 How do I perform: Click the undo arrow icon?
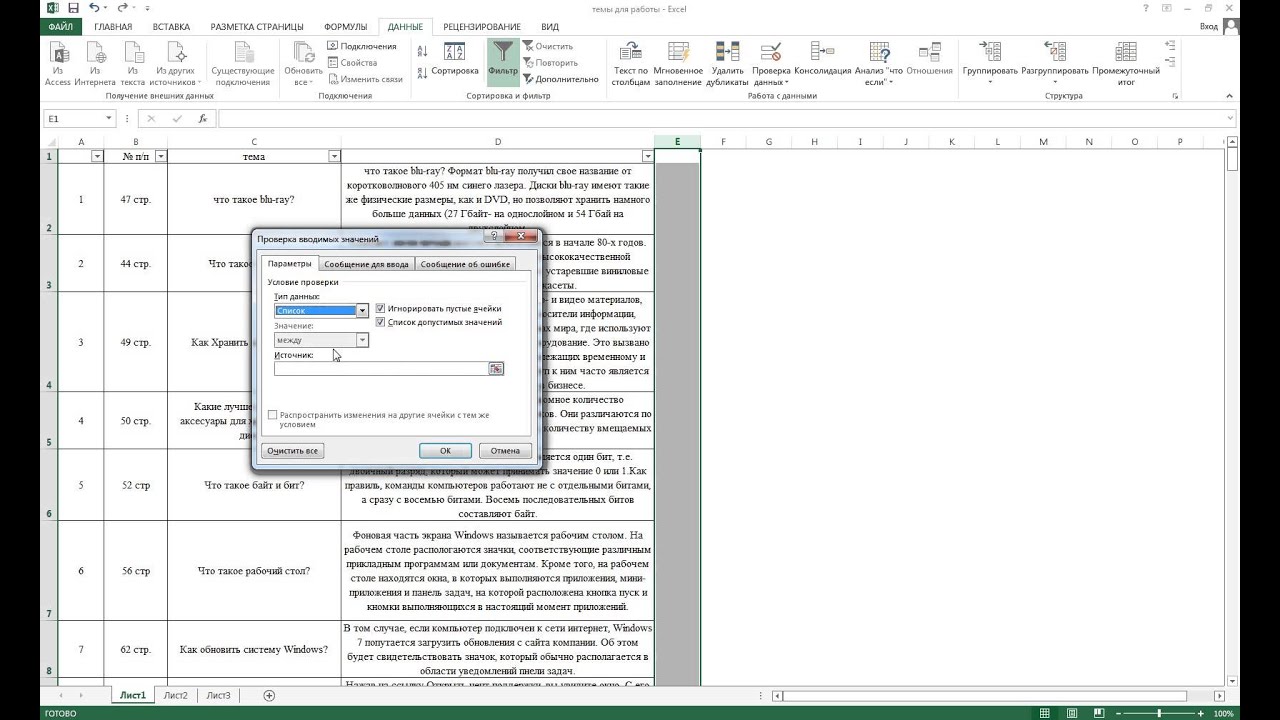click(94, 7)
